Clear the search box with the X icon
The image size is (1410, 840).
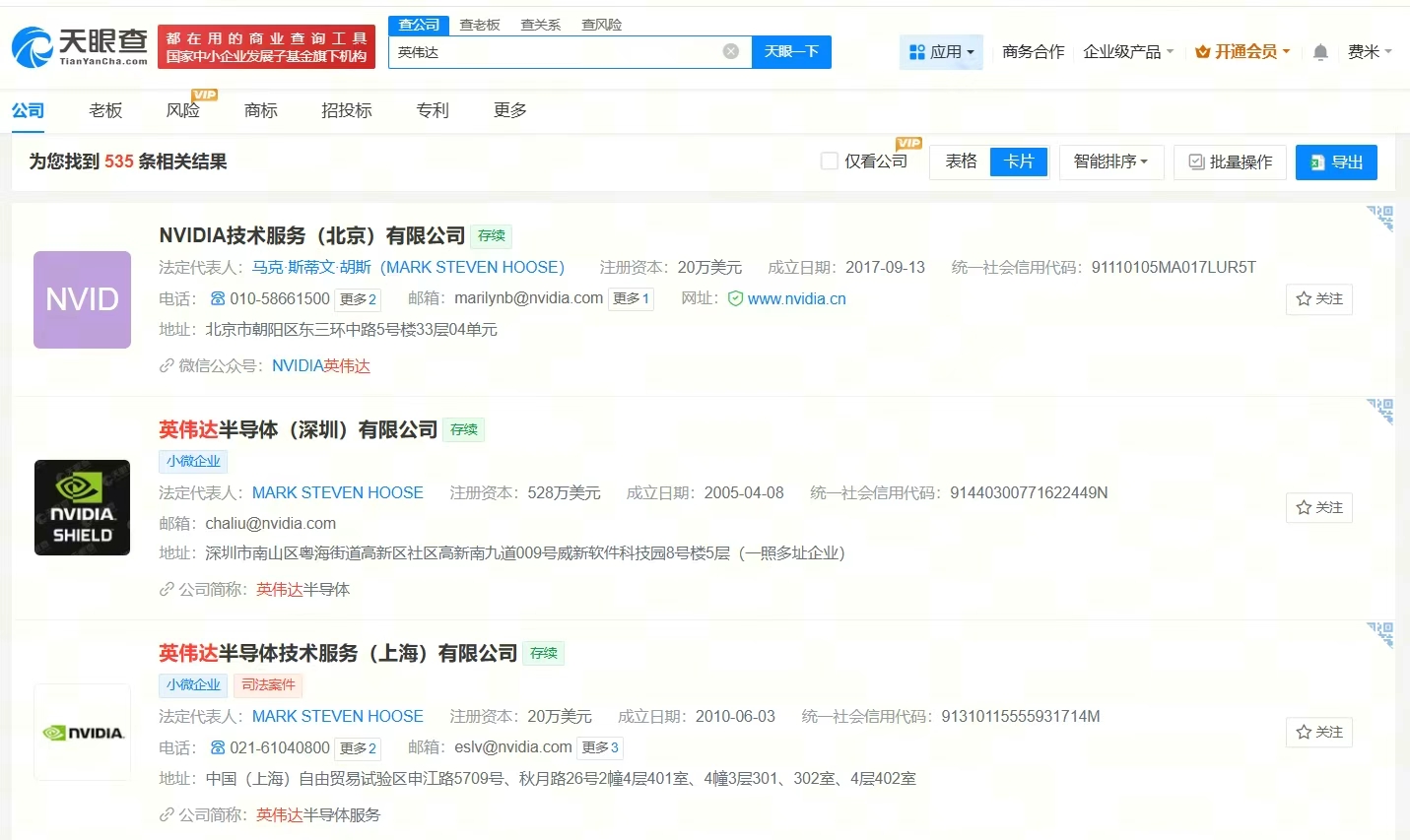pyautogui.click(x=731, y=51)
